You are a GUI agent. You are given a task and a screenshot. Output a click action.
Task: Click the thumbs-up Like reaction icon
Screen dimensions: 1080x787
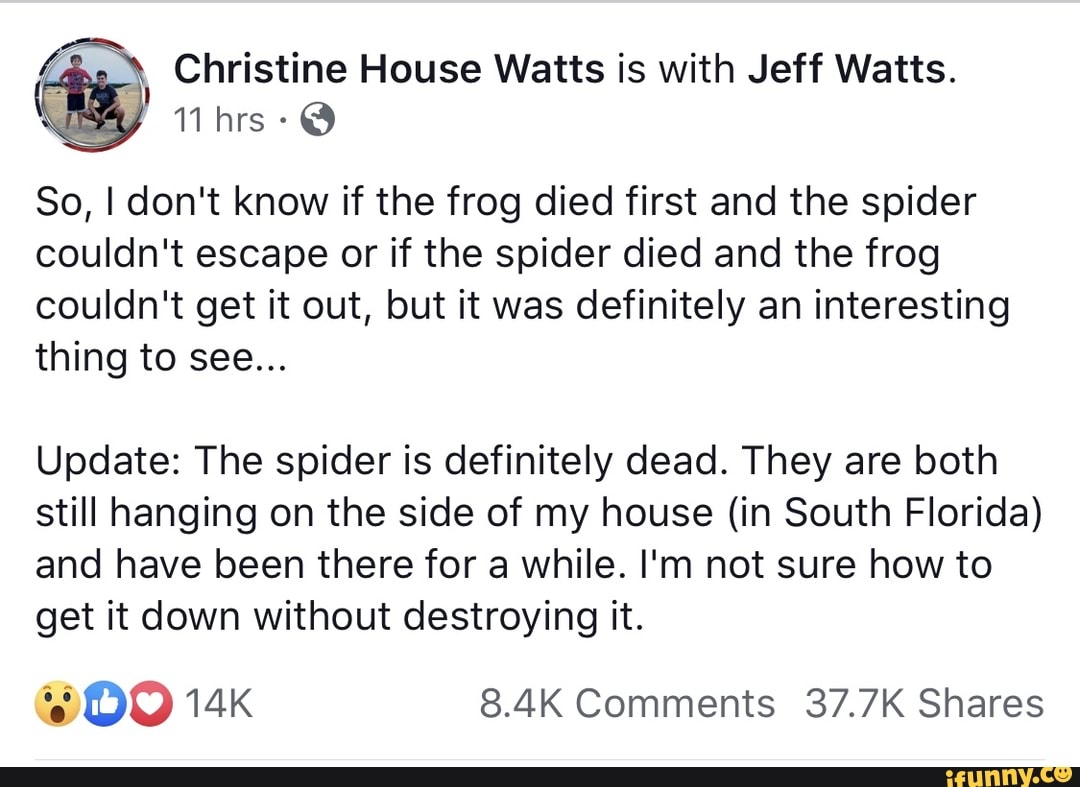[x=105, y=703]
